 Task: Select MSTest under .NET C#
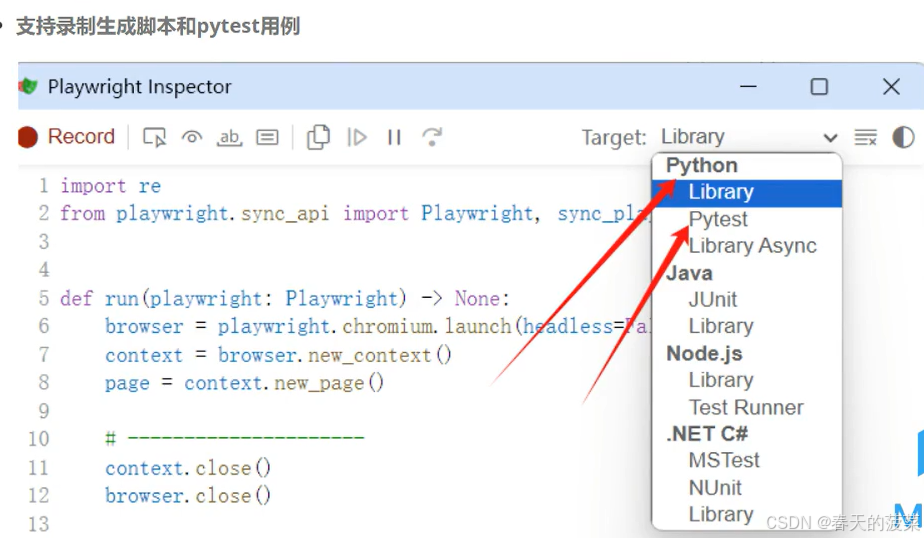pyautogui.click(x=724, y=460)
